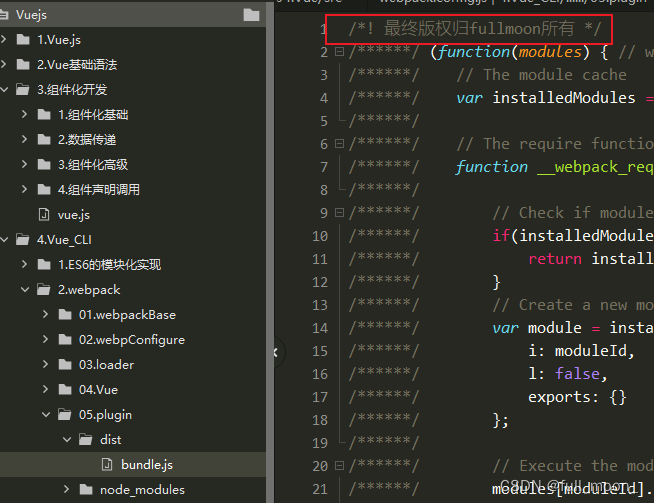
Task: Click 'i: moduleId,' on line 15
Action: [x=581, y=351]
